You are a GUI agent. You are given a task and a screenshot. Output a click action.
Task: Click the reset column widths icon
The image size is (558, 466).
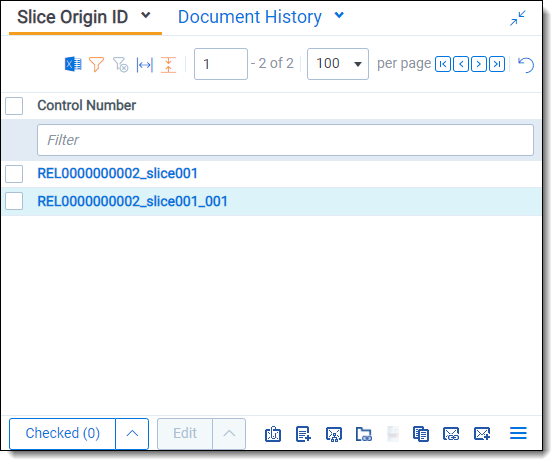coord(144,65)
